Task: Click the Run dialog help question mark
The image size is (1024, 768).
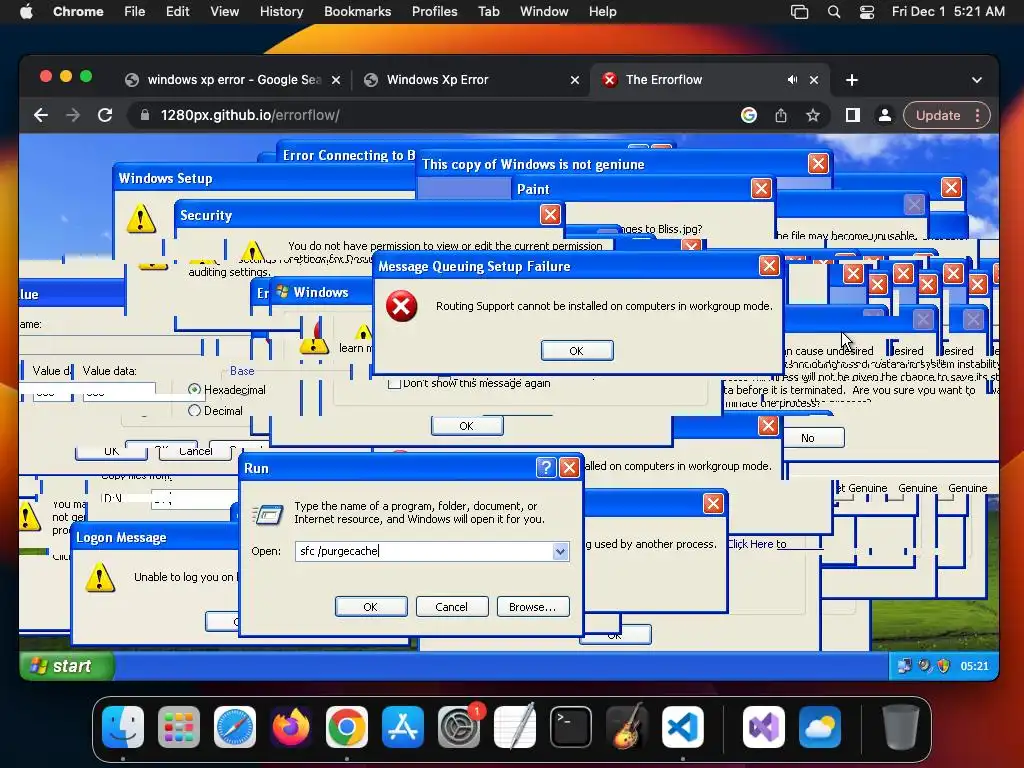Action: [x=545, y=467]
